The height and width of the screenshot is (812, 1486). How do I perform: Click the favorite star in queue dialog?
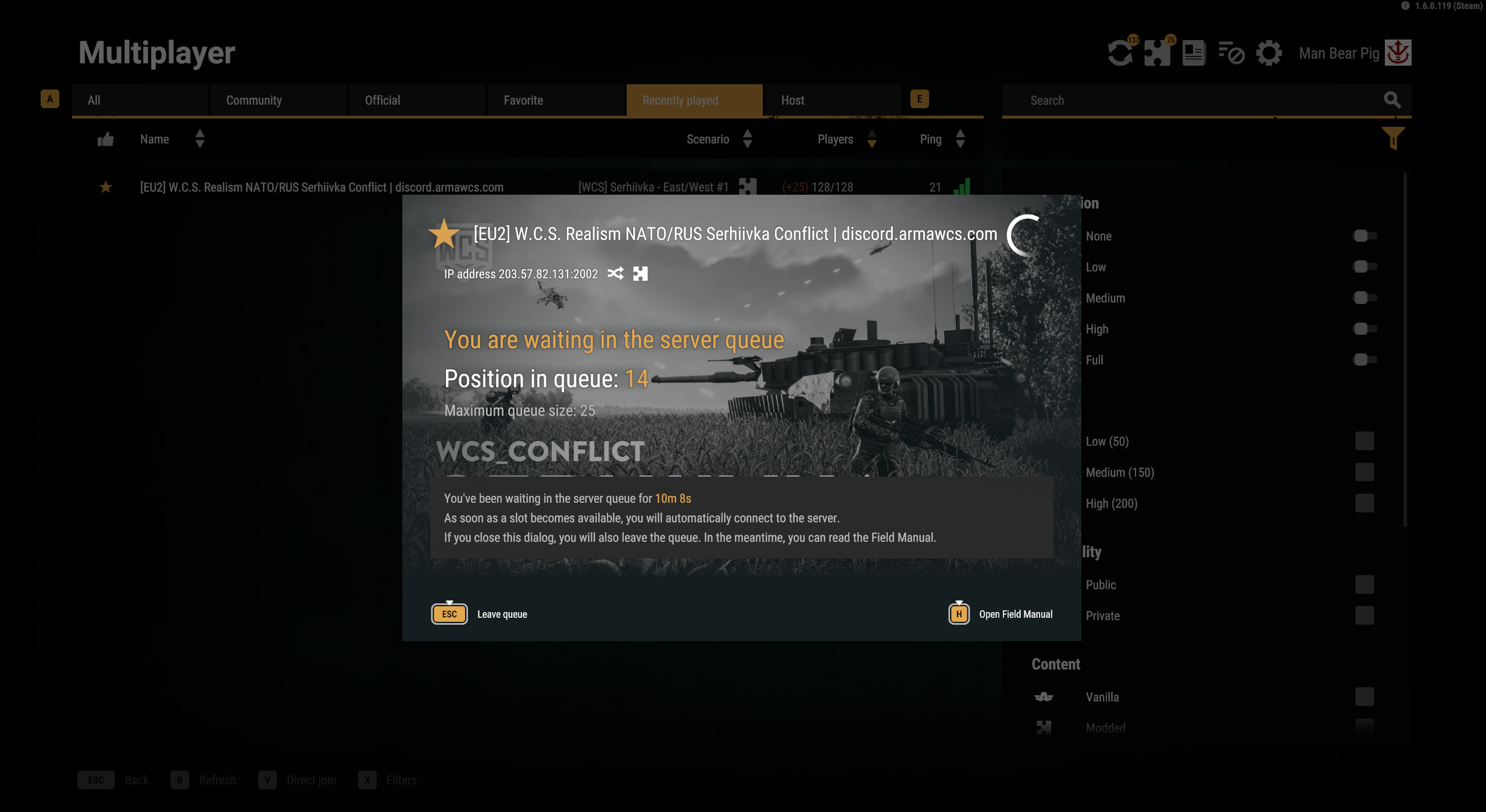click(444, 234)
